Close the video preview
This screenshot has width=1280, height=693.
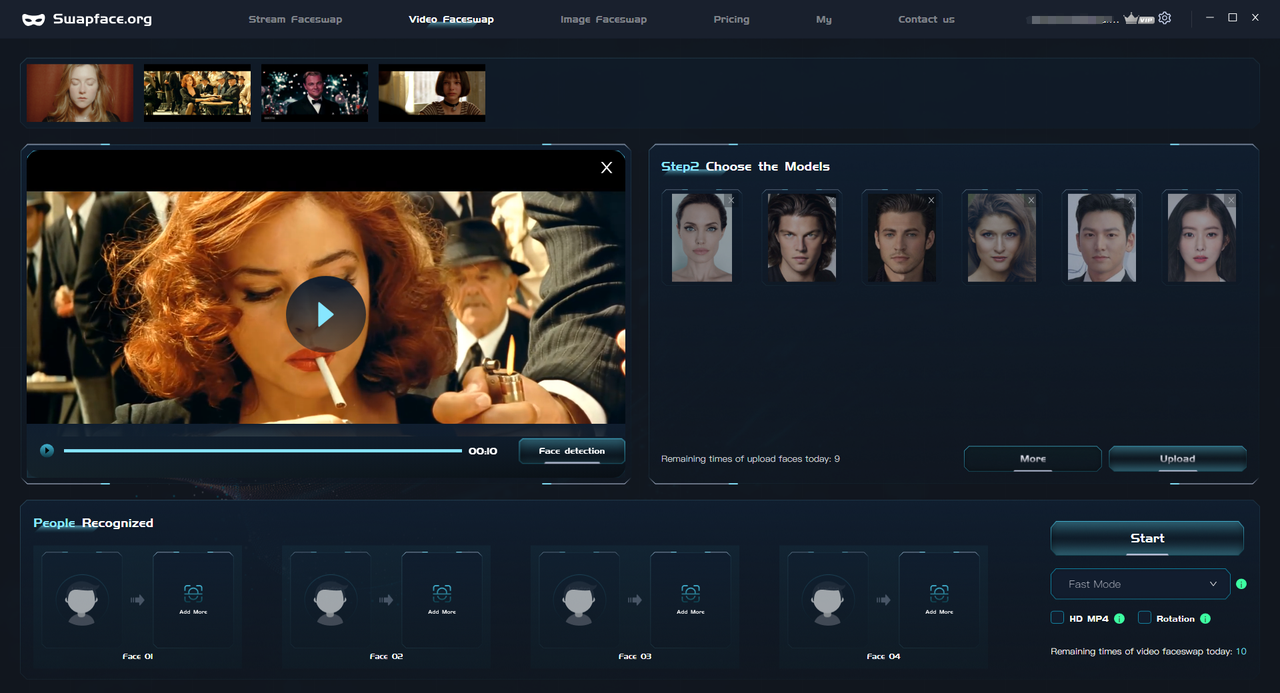tap(606, 168)
